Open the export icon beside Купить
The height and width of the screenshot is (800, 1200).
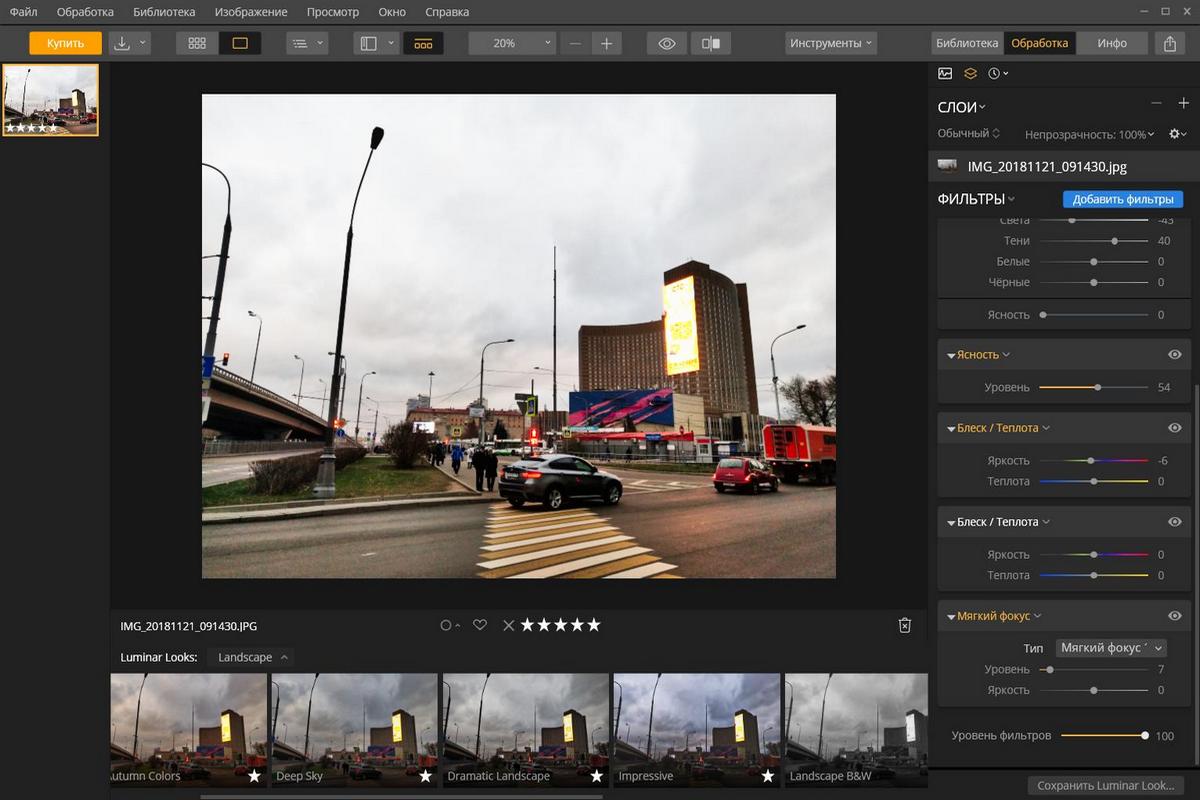click(x=121, y=43)
